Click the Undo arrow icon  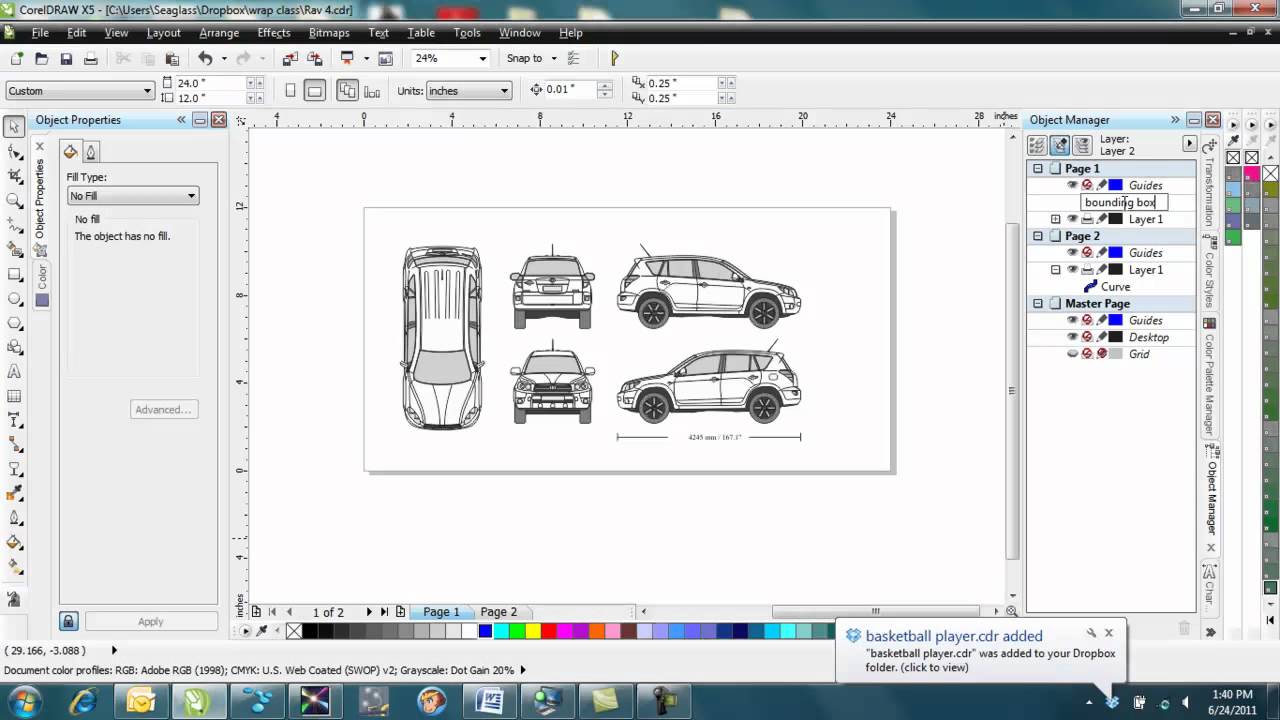point(205,59)
